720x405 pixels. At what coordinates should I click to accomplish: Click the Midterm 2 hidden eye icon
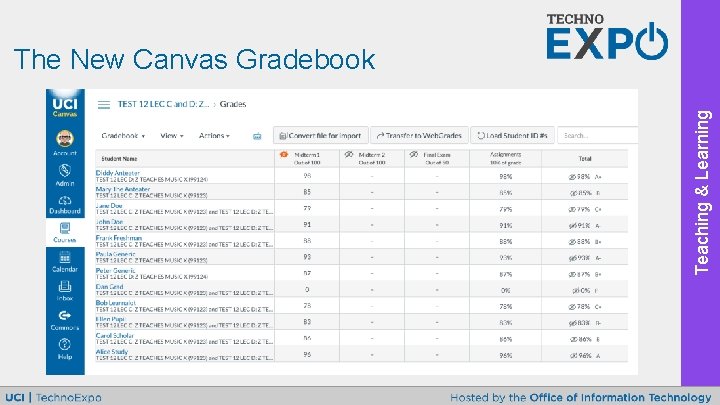(349, 155)
